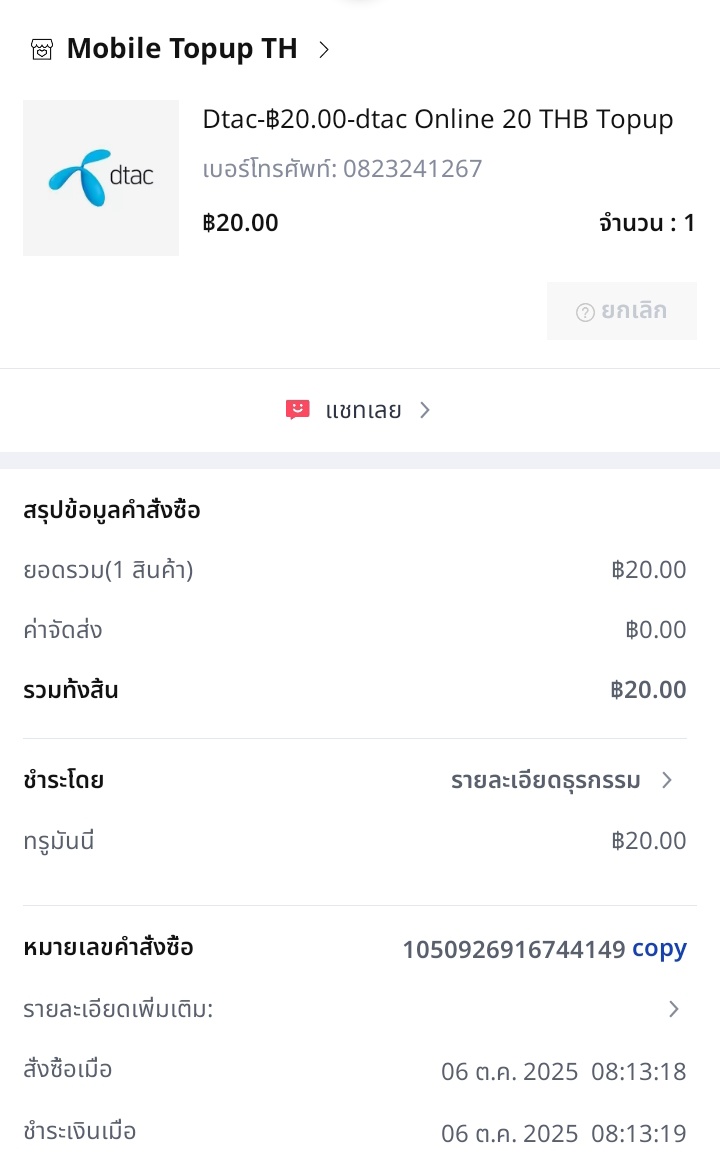Tap the dtac logo product thumbnail
This screenshot has height=1175, width=720.
pos(101,178)
